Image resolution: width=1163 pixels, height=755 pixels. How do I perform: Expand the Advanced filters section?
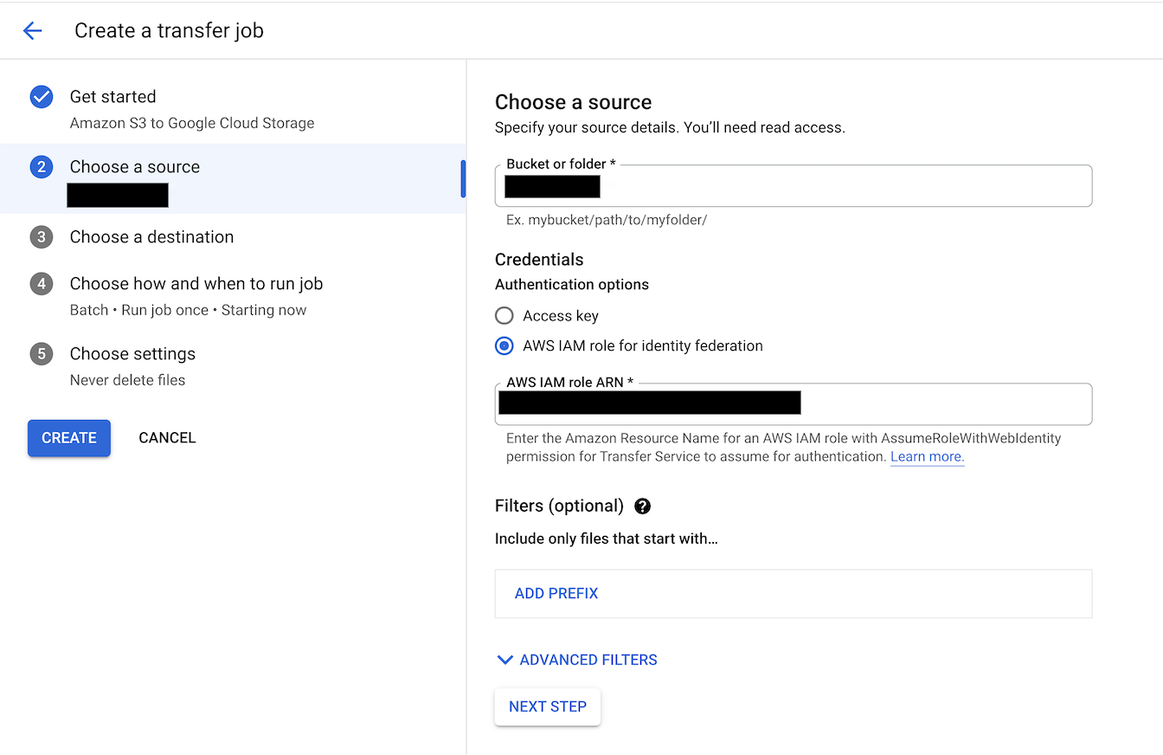(576, 659)
